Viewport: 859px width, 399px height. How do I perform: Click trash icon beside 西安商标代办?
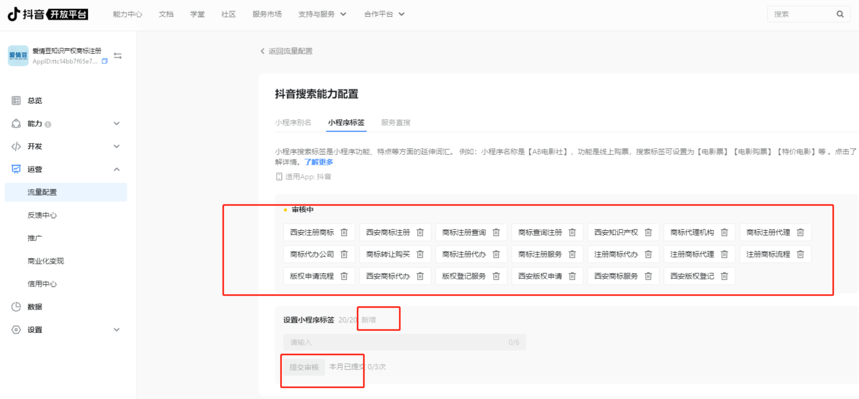coord(420,276)
